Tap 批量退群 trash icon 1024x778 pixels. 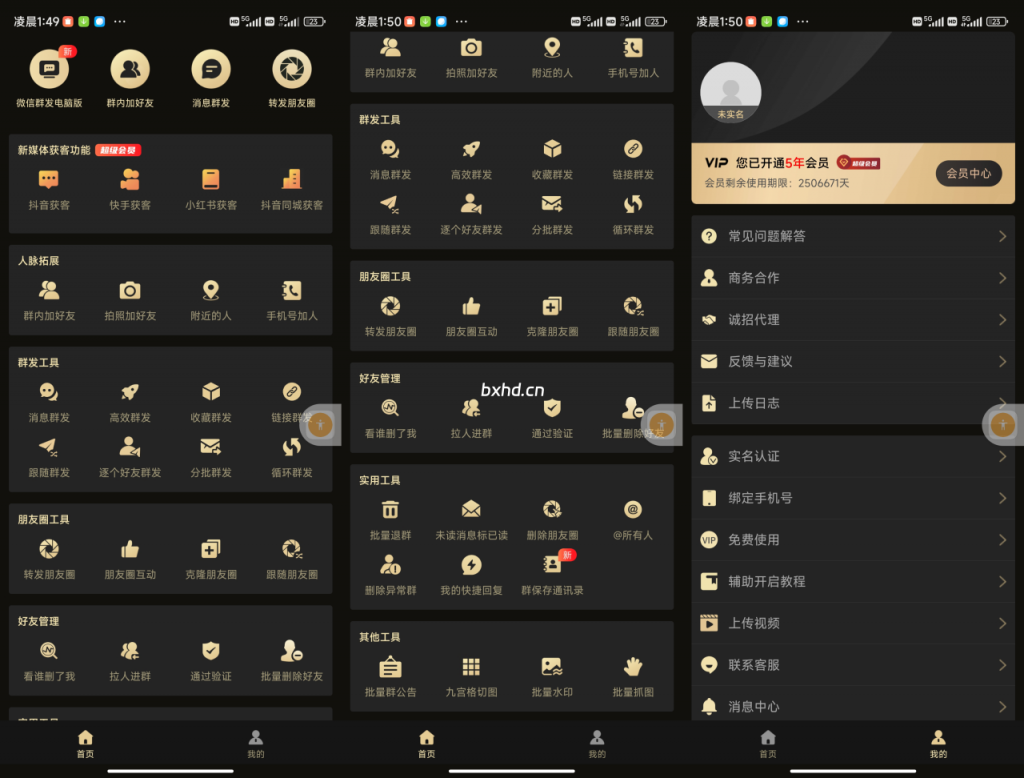pos(391,509)
